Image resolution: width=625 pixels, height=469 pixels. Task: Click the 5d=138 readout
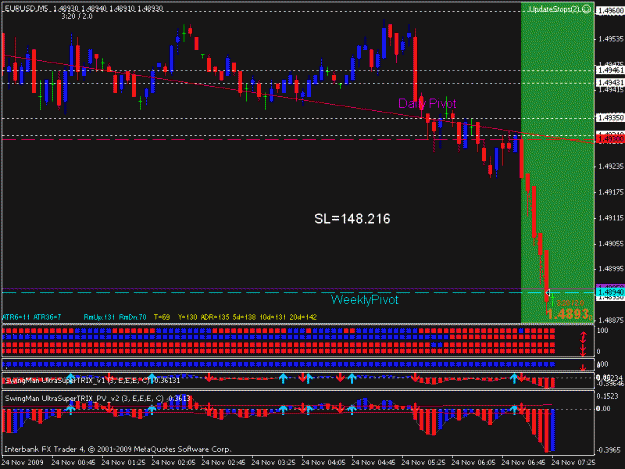tap(244, 317)
